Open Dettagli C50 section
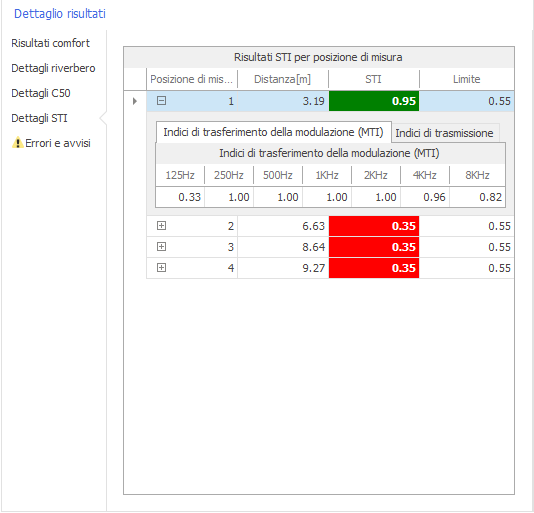Screen dimensions: 534x513 tap(41, 93)
